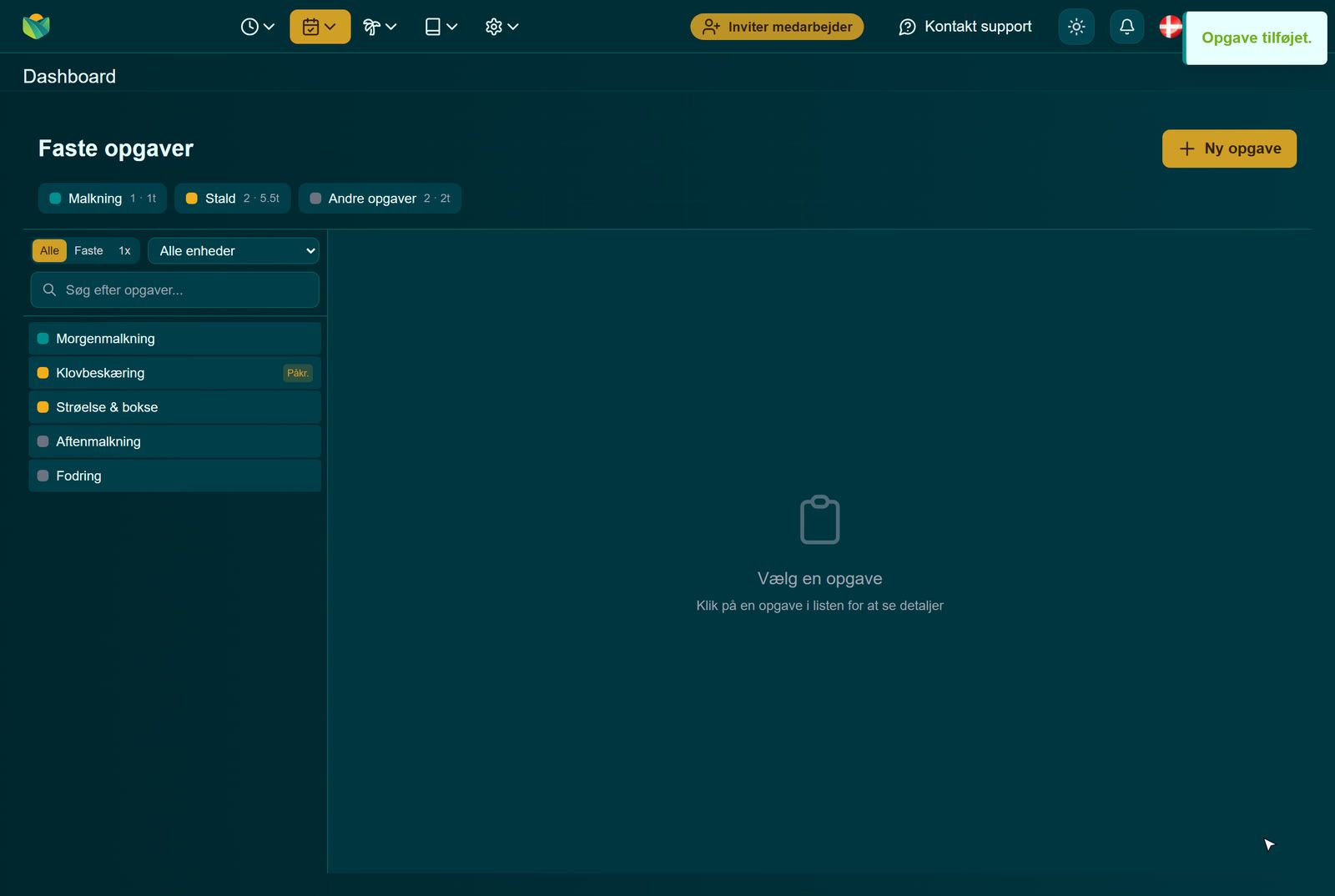1335x896 pixels.
Task: Open the Klovbeskæring task
Action: point(175,373)
